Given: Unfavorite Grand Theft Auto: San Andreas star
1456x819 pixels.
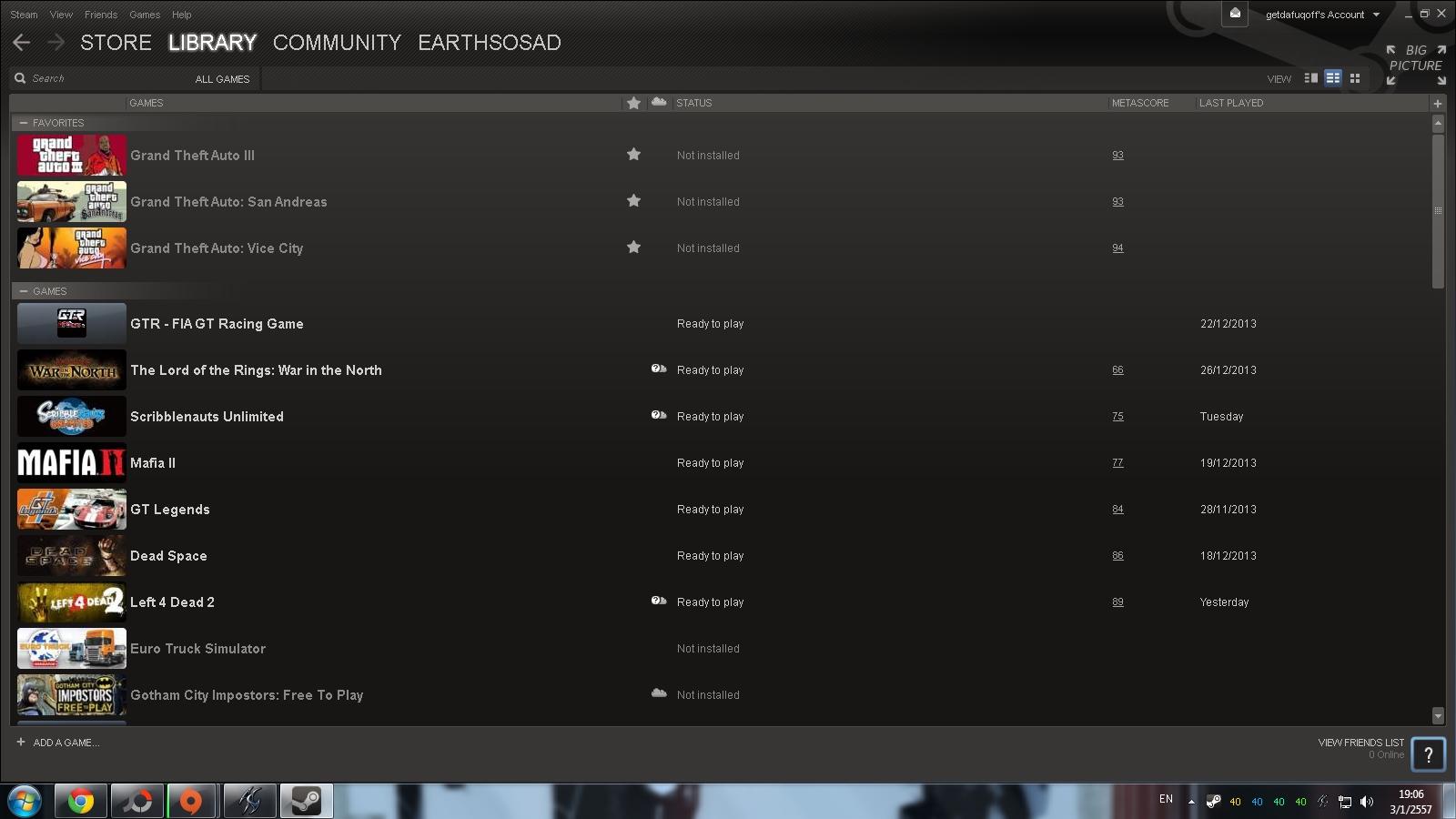Looking at the screenshot, I should (633, 201).
